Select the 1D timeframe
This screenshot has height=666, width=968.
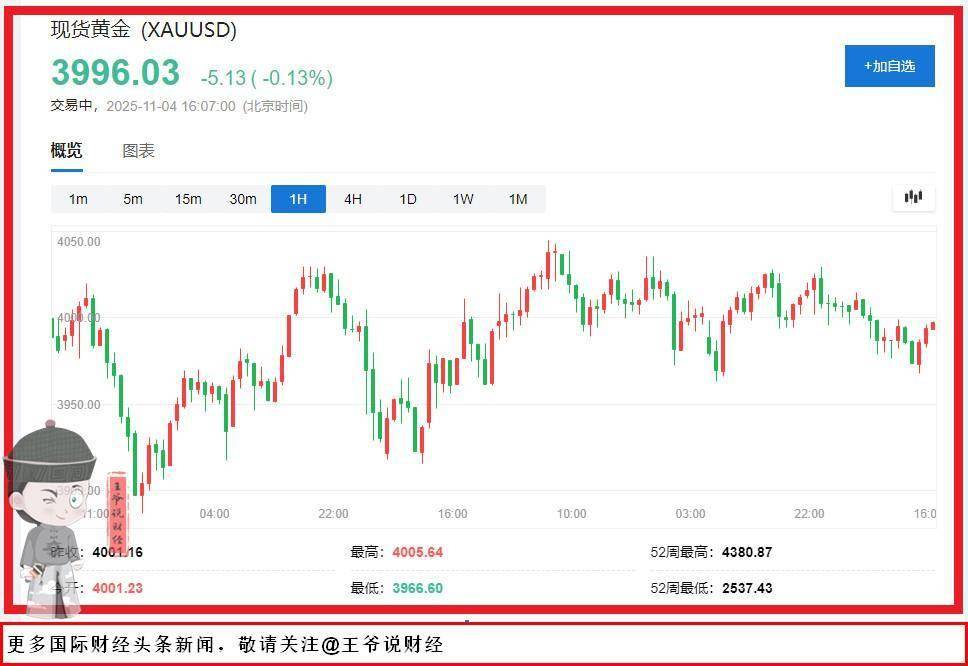(x=408, y=199)
